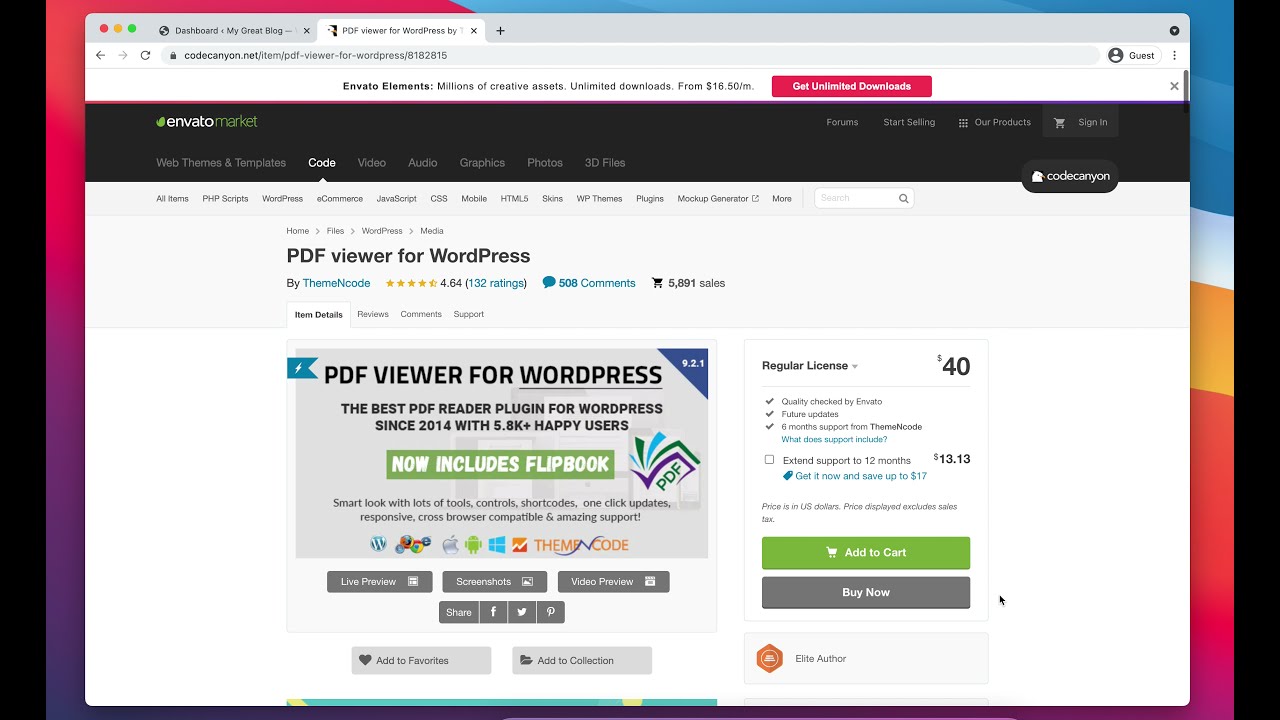Share item on Twitter
Viewport: 1280px width, 720px height.
pyautogui.click(x=522, y=612)
